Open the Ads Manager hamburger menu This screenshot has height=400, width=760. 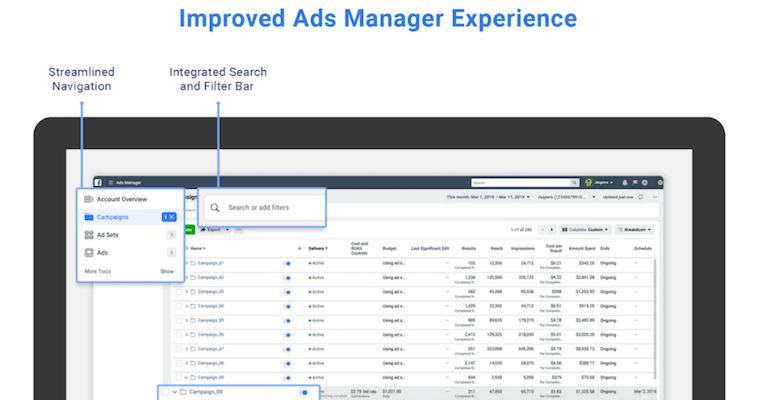[x=111, y=182]
